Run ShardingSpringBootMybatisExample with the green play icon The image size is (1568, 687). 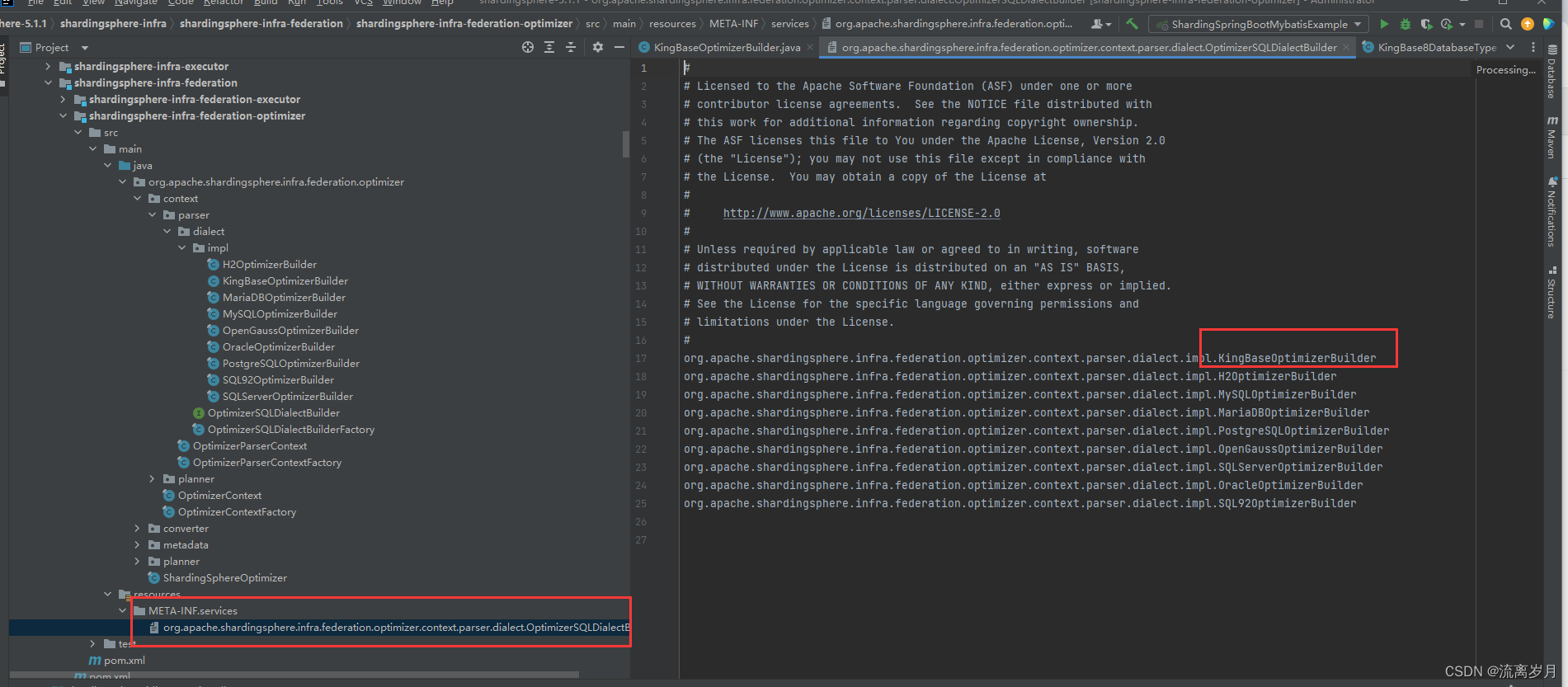1384,24
